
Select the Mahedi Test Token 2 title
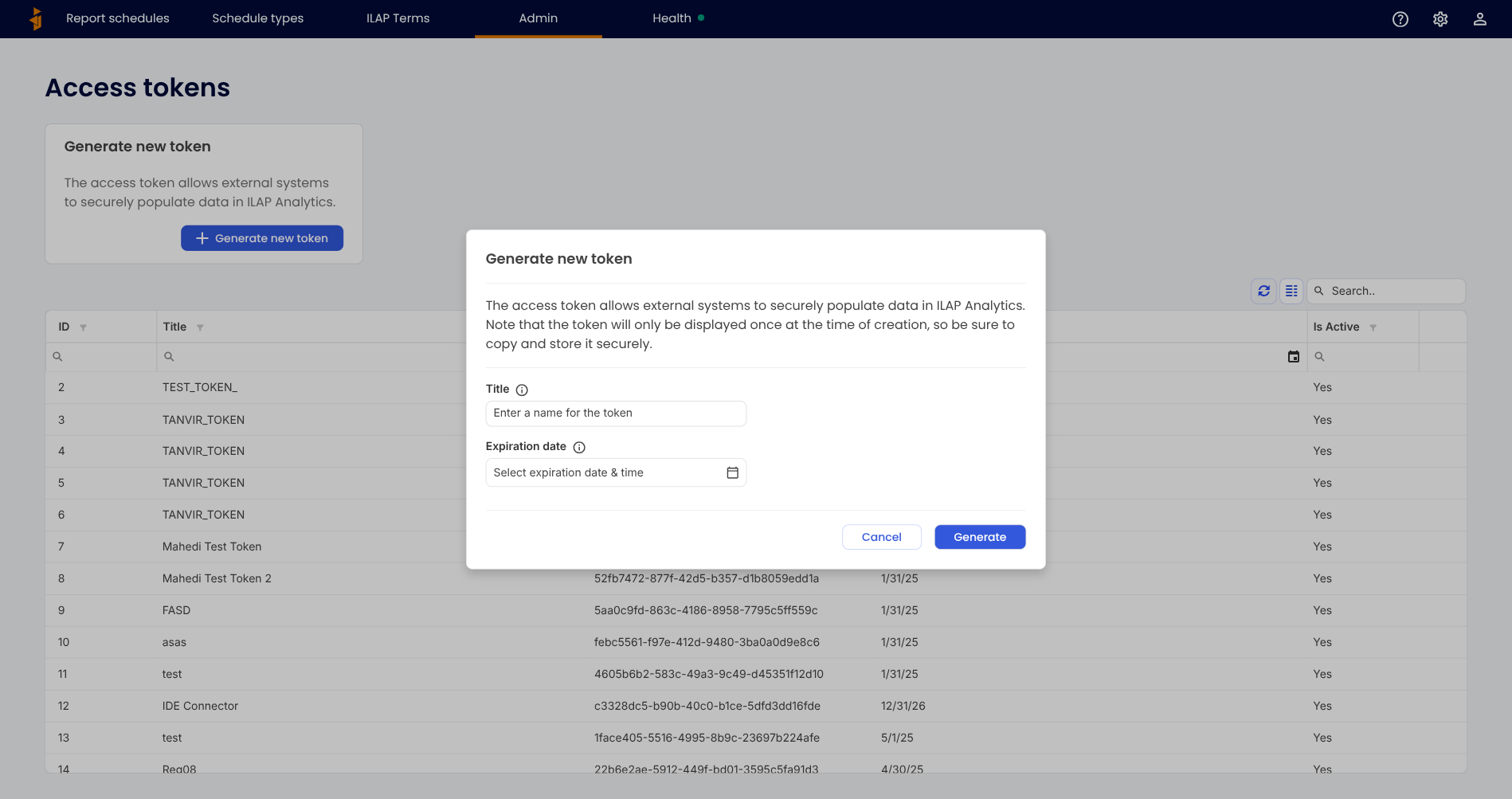217,578
